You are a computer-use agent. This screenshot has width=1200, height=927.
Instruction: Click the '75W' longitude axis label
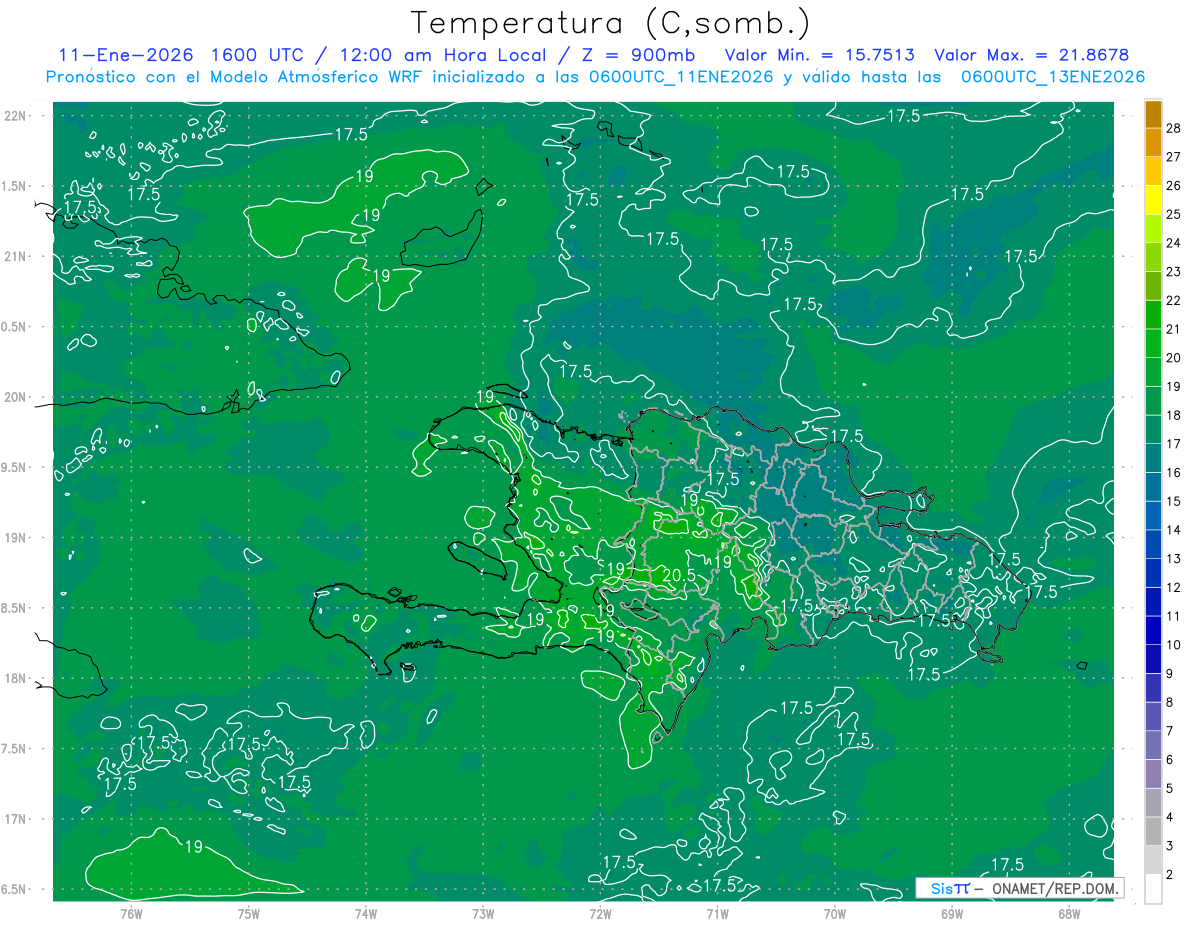point(249,913)
